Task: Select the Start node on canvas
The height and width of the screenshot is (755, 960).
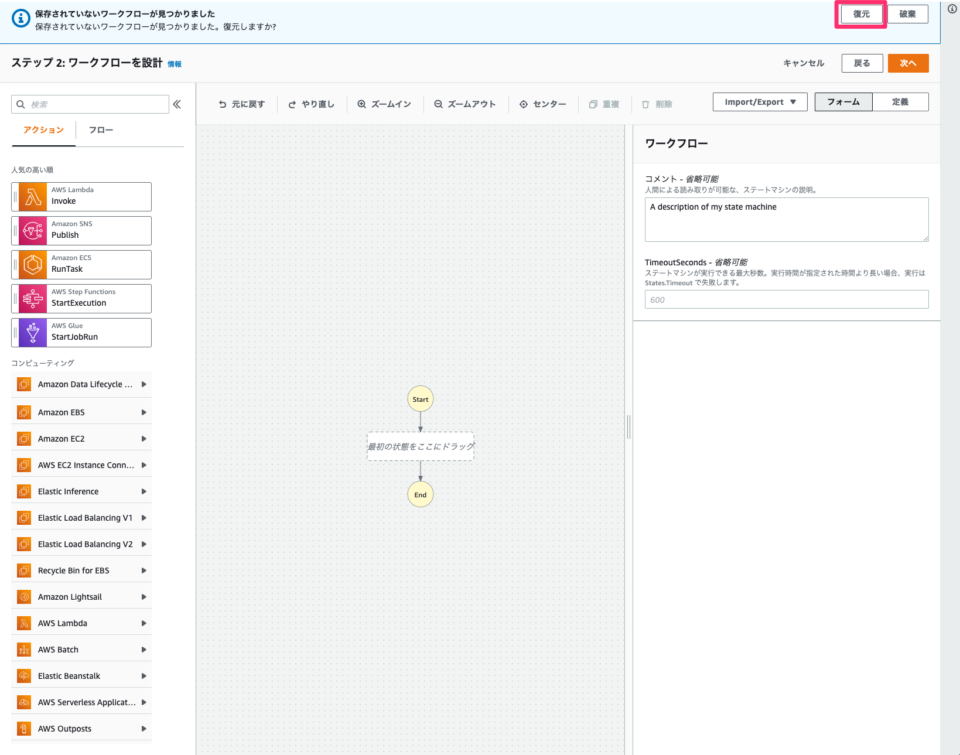Action: coord(420,399)
